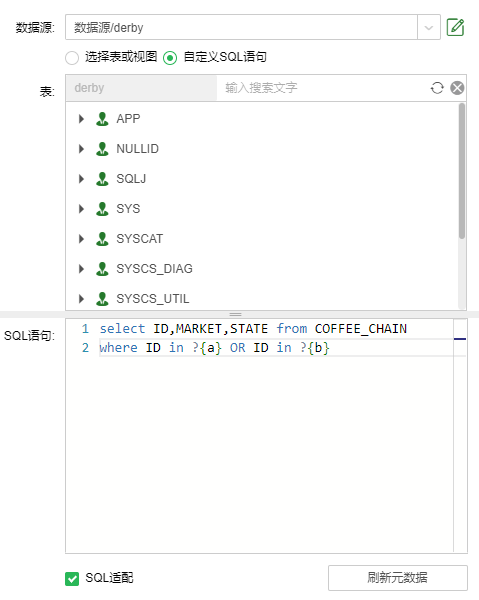The height and width of the screenshot is (600, 479).
Task: Click the SQLJ schema user icon
Action: pyautogui.click(x=102, y=179)
